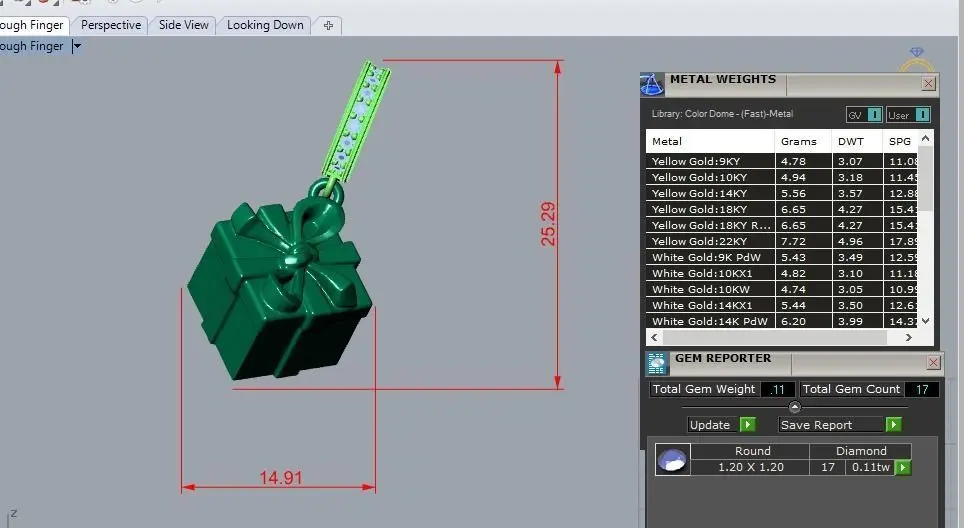Click the Gem Reporter panel icon

(657, 363)
